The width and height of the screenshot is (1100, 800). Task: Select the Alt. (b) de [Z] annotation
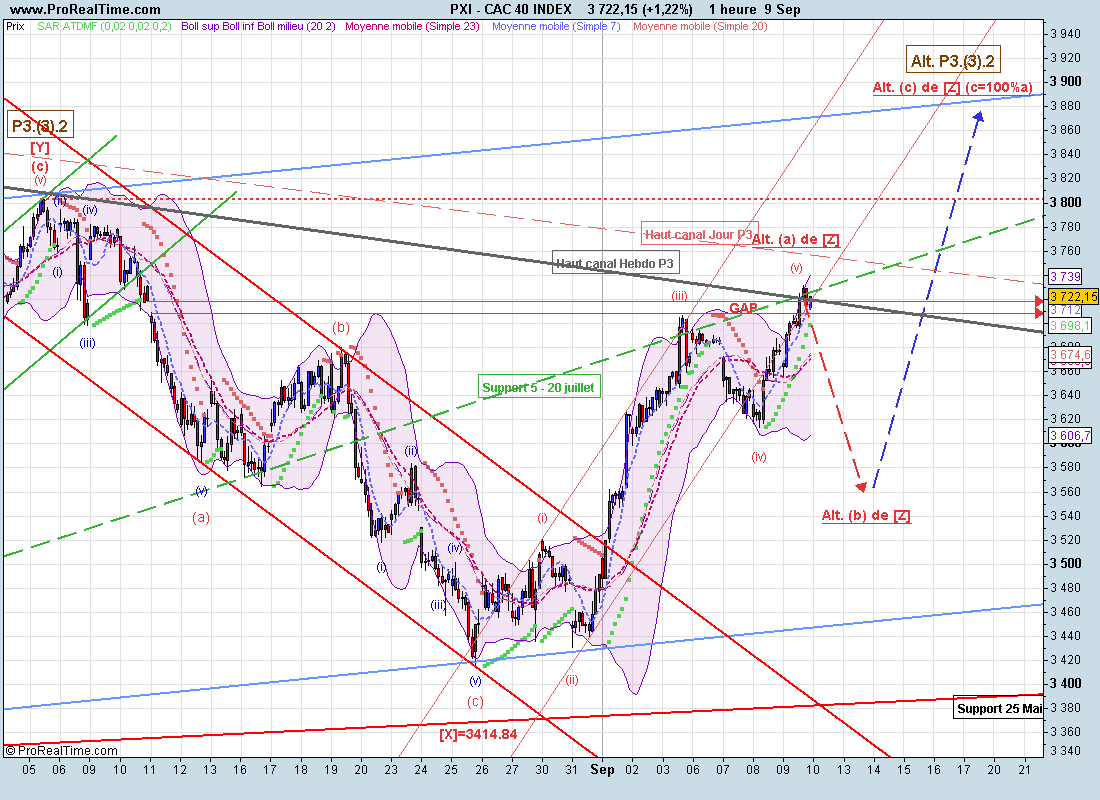(x=866, y=516)
